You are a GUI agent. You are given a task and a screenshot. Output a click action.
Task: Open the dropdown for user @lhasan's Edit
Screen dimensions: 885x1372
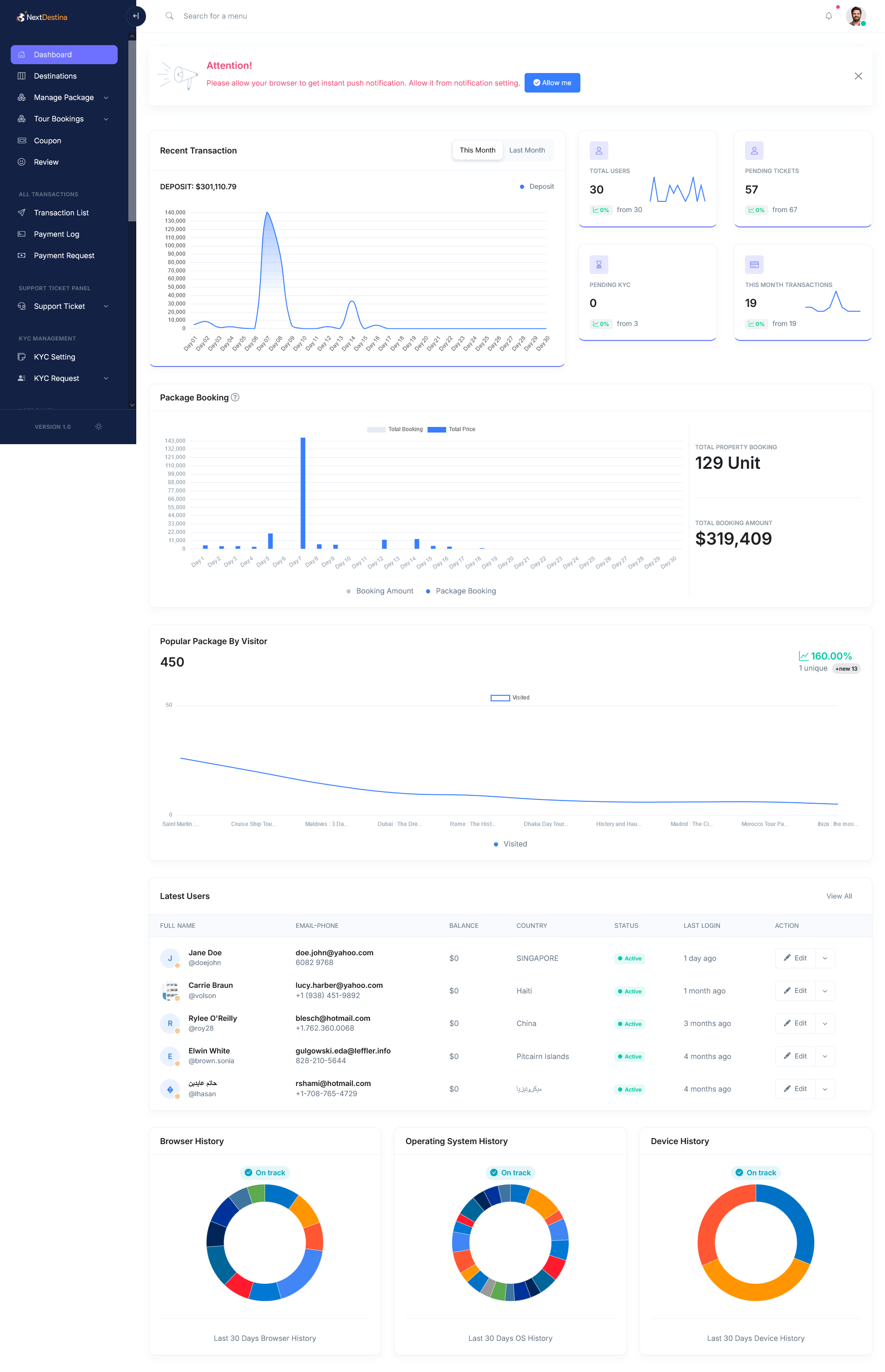tap(825, 1089)
